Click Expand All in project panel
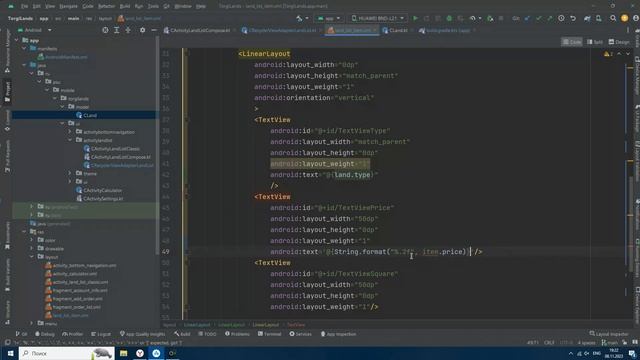The image size is (640, 360). [x=117, y=30]
